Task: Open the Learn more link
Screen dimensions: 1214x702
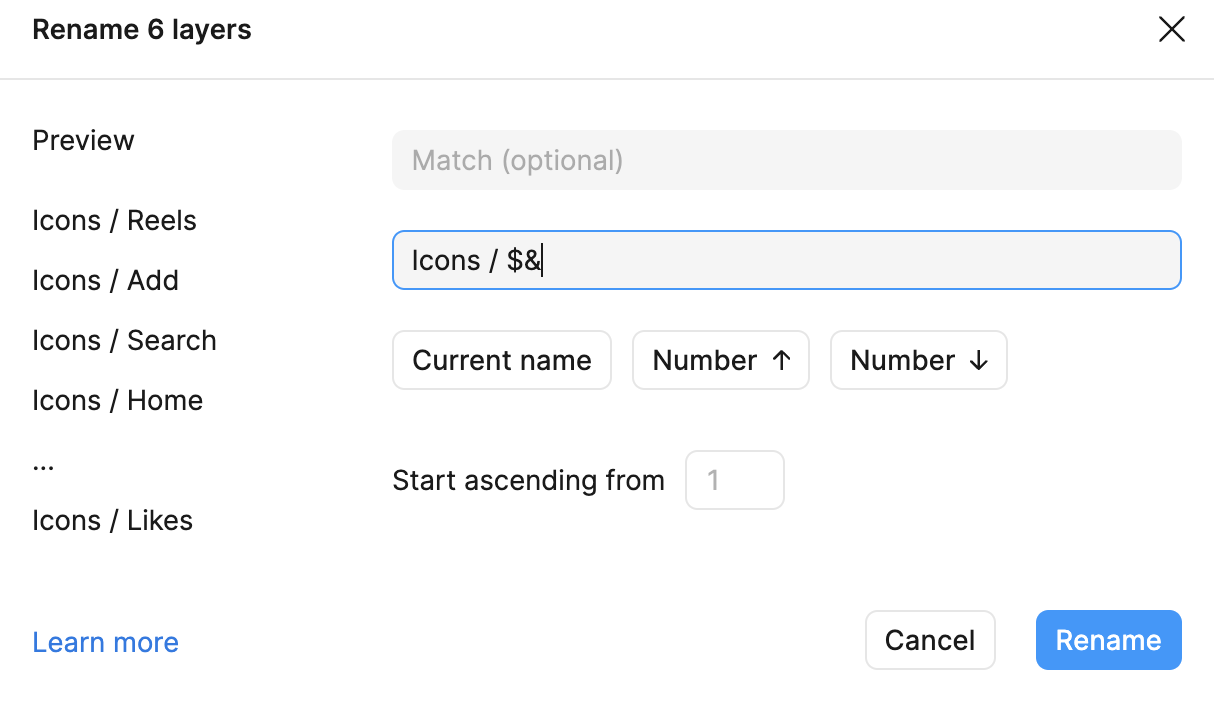Action: click(105, 642)
